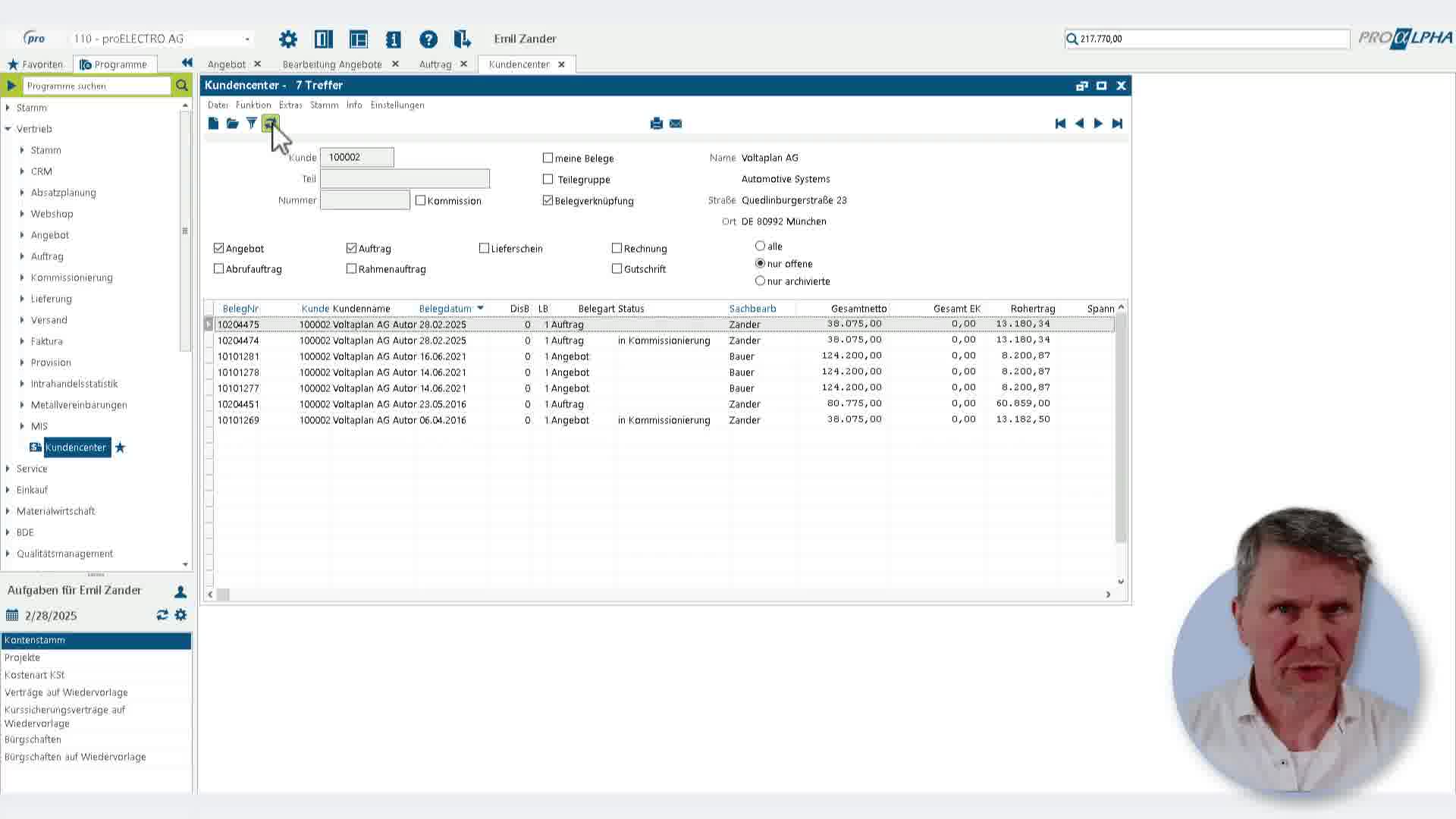This screenshot has width=1456, height=819.
Task: Sort table by the Sachbearb column header
Action: tap(752, 309)
